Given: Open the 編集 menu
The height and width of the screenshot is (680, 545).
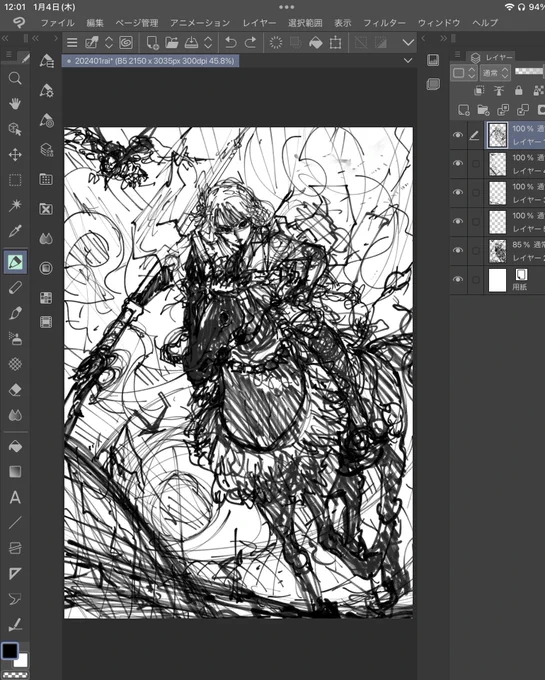Looking at the screenshot, I should coord(95,23).
